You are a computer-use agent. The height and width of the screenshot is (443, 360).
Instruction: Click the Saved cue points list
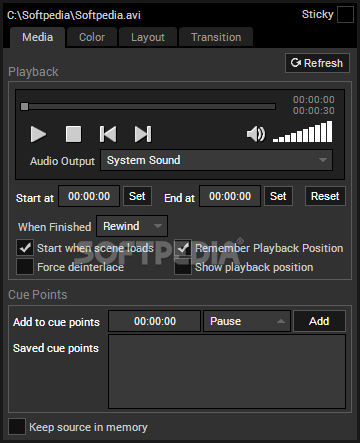(x=227, y=372)
